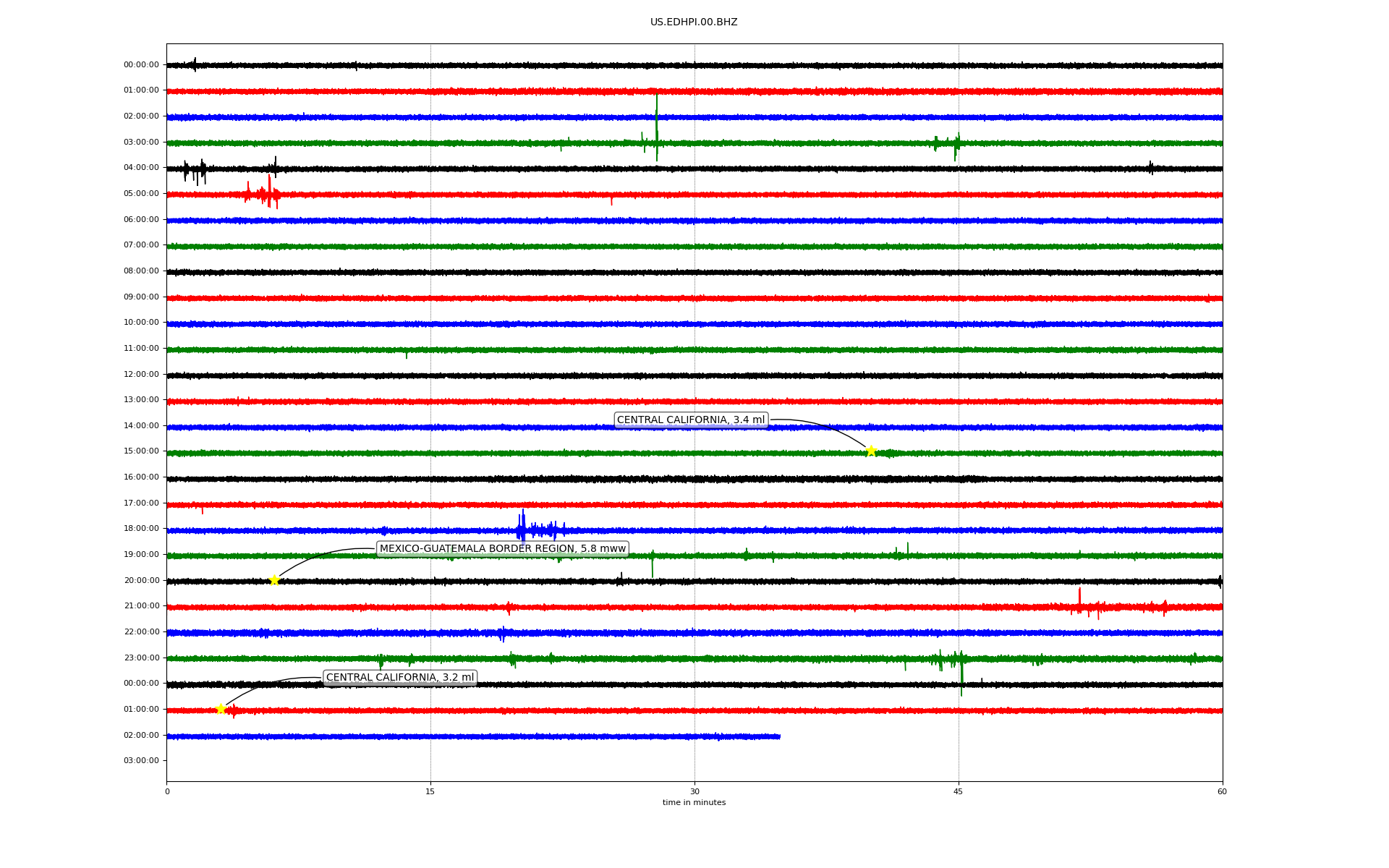Click the 30 tick label on x-axis
This screenshot has height=868, width=1389.
pos(694,791)
